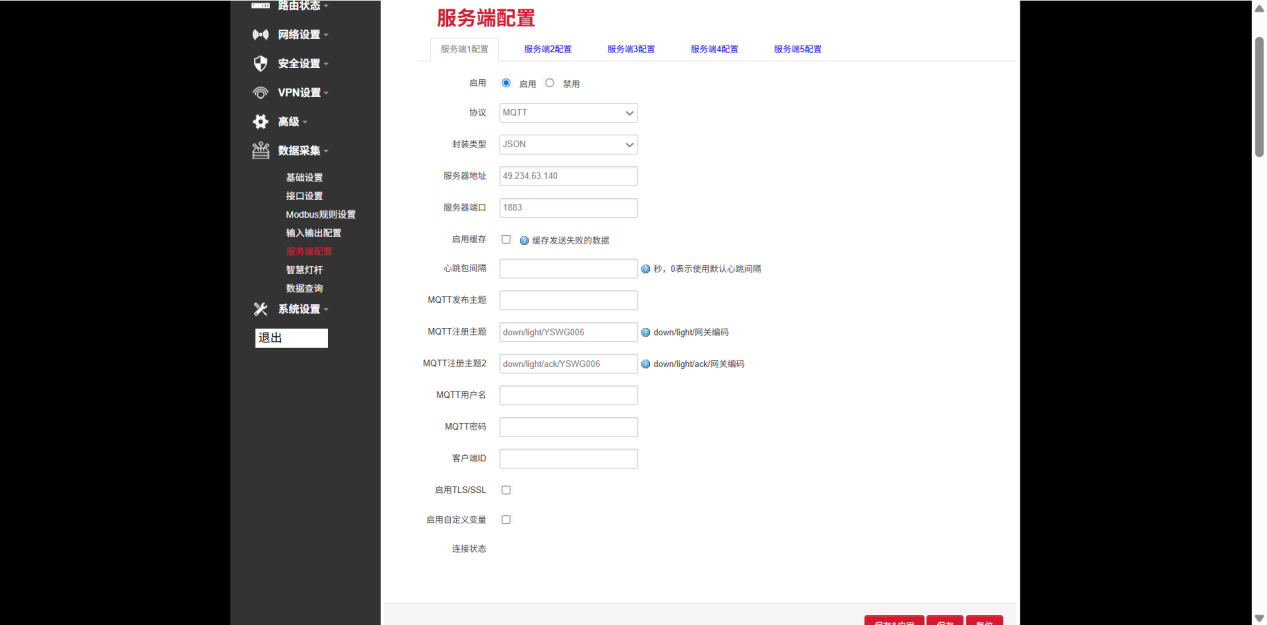Open the 封装类型 dropdown showing JSON
Screen dimensions: 1267x625
pos(568,144)
